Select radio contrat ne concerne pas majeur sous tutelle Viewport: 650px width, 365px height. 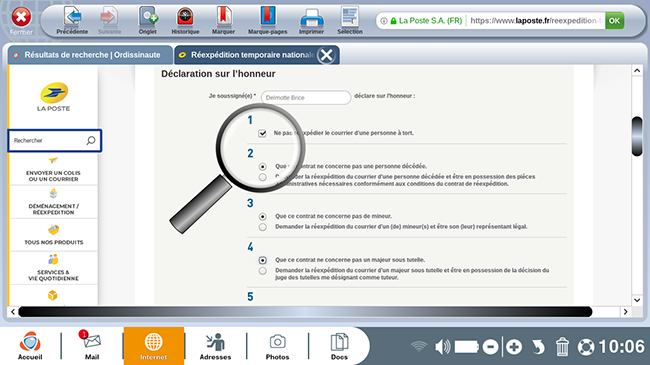point(262,260)
